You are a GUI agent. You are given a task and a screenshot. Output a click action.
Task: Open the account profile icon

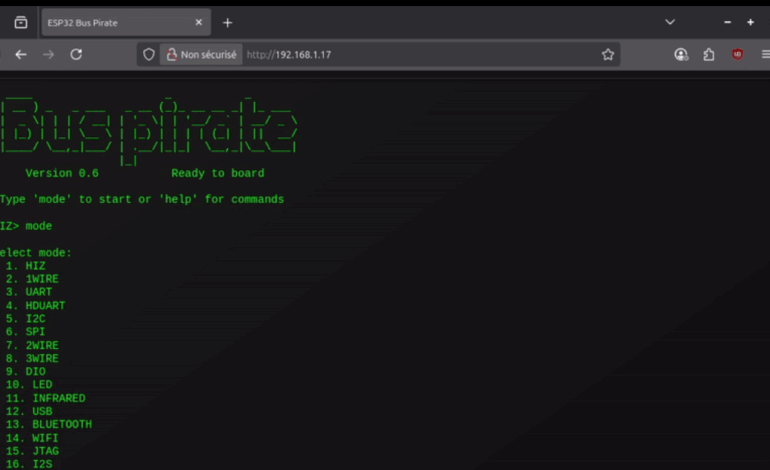point(681,55)
